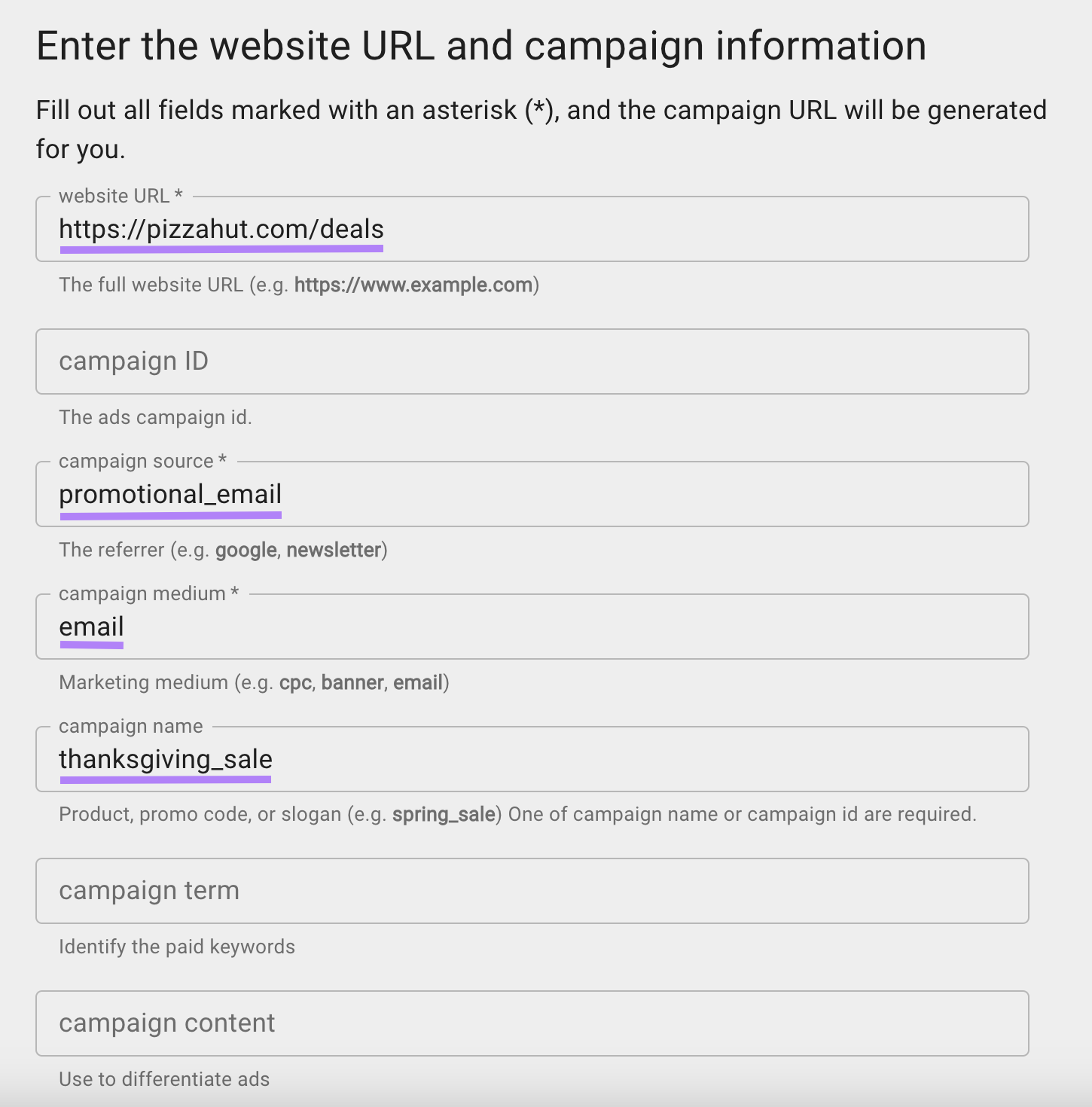Click the bold spring_sale example text
The height and width of the screenshot is (1107, 1092).
coord(443,814)
